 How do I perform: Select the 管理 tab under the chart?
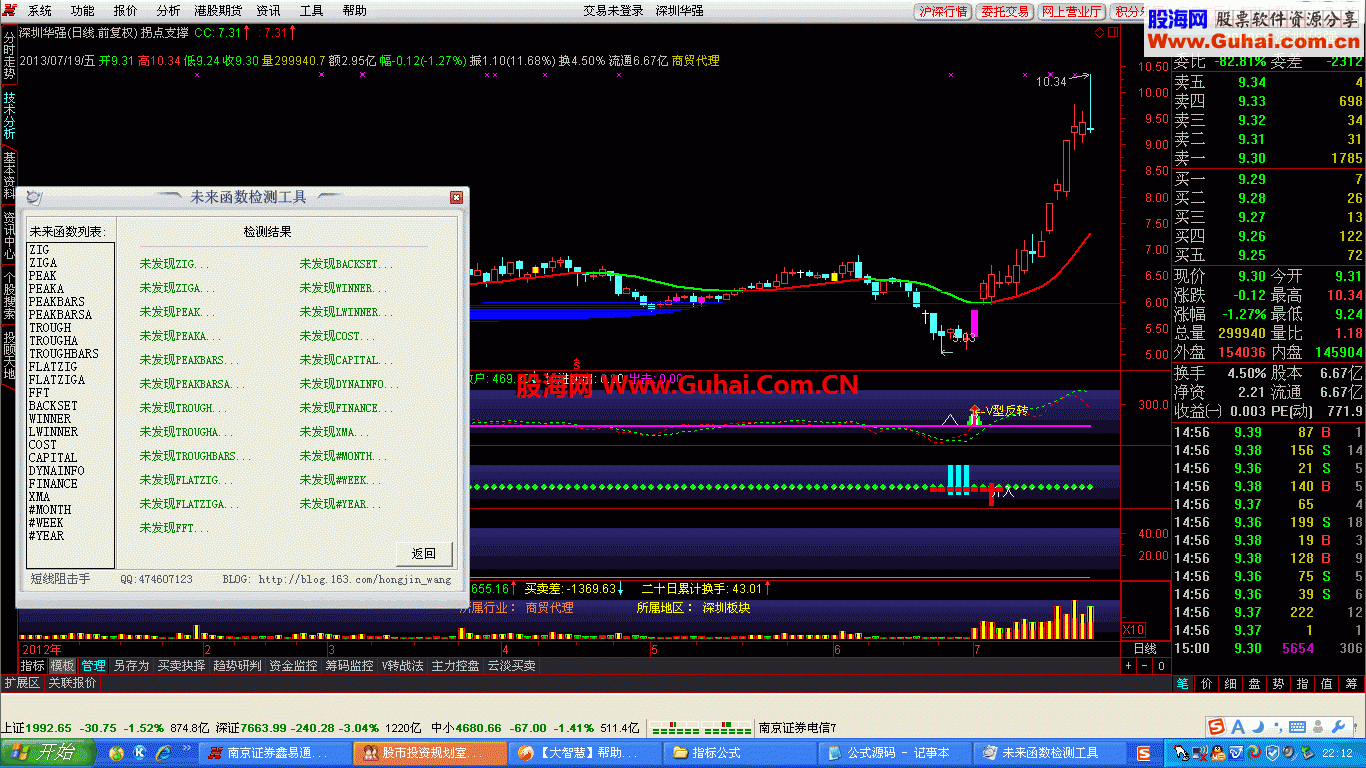tap(93, 665)
